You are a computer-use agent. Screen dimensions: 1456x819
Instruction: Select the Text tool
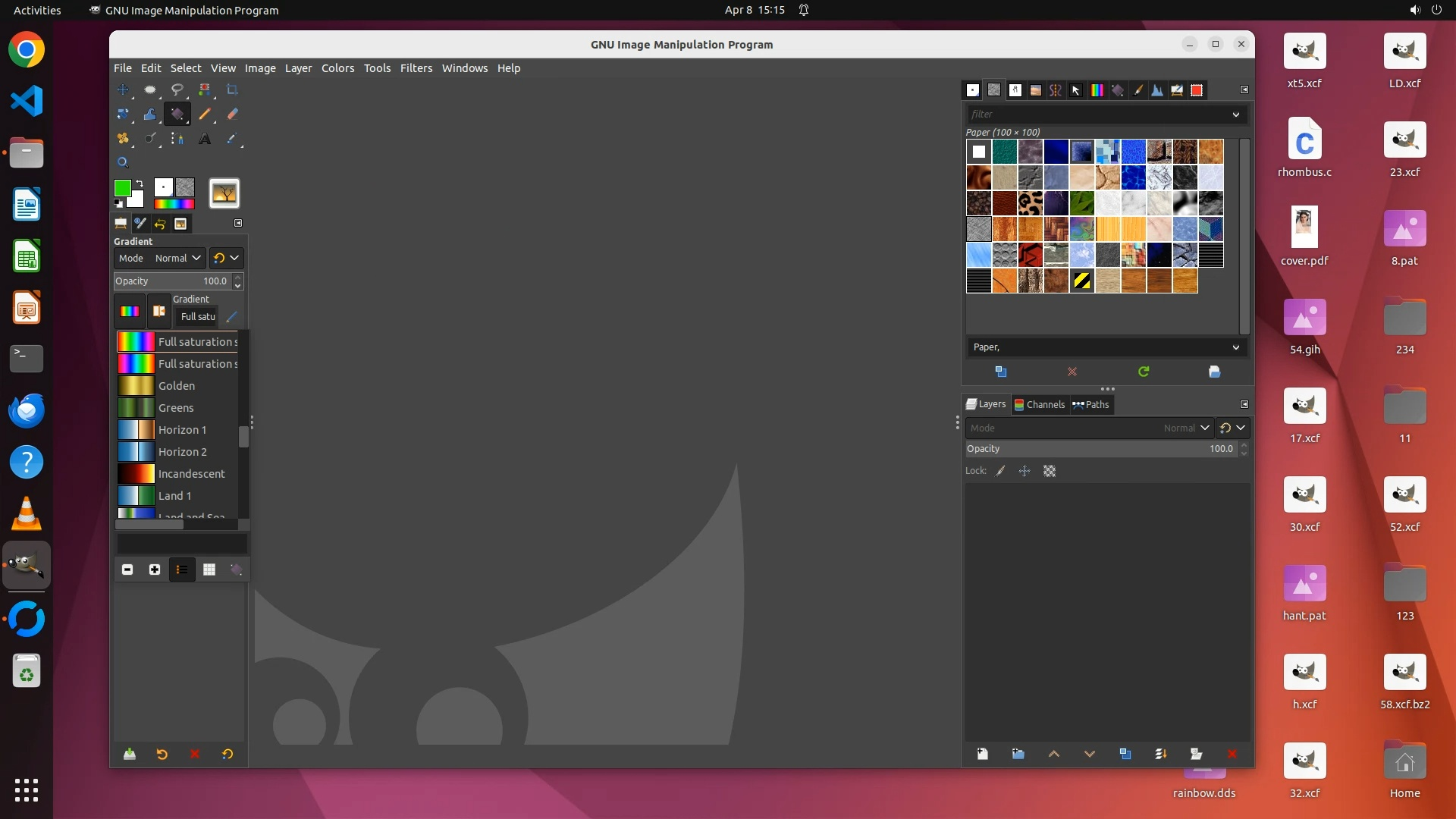click(205, 139)
